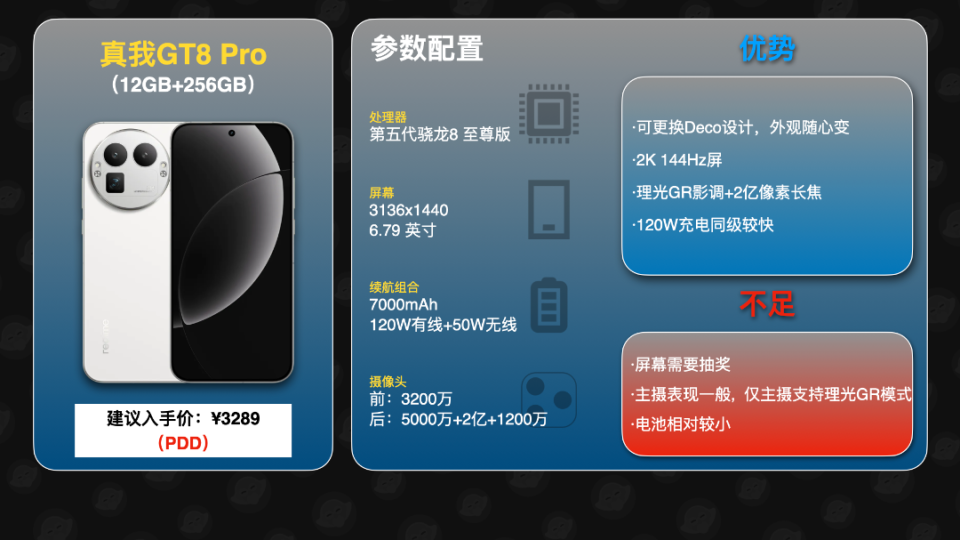Select the 真我GT8 Pro title text
The width and height of the screenshot is (960, 540).
pos(184,54)
